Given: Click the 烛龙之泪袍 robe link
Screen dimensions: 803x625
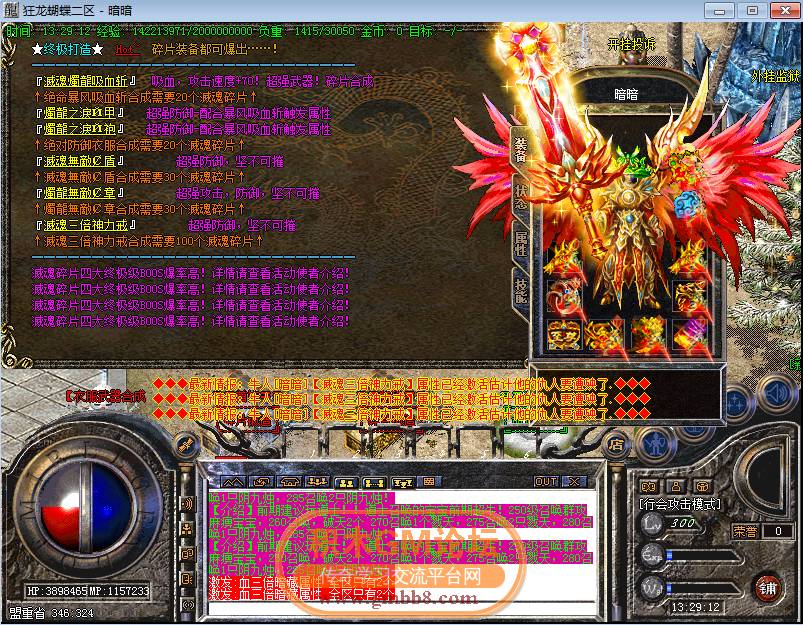Looking at the screenshot, I should click(79, 129).
